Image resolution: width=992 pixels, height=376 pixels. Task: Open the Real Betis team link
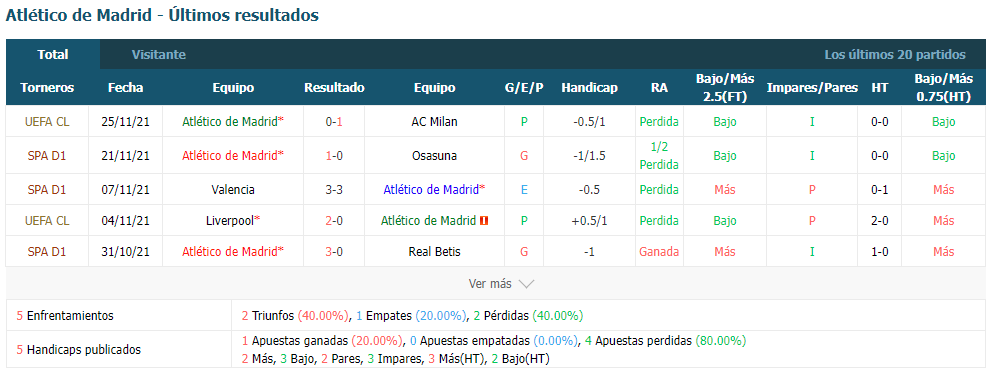(434, 251)
